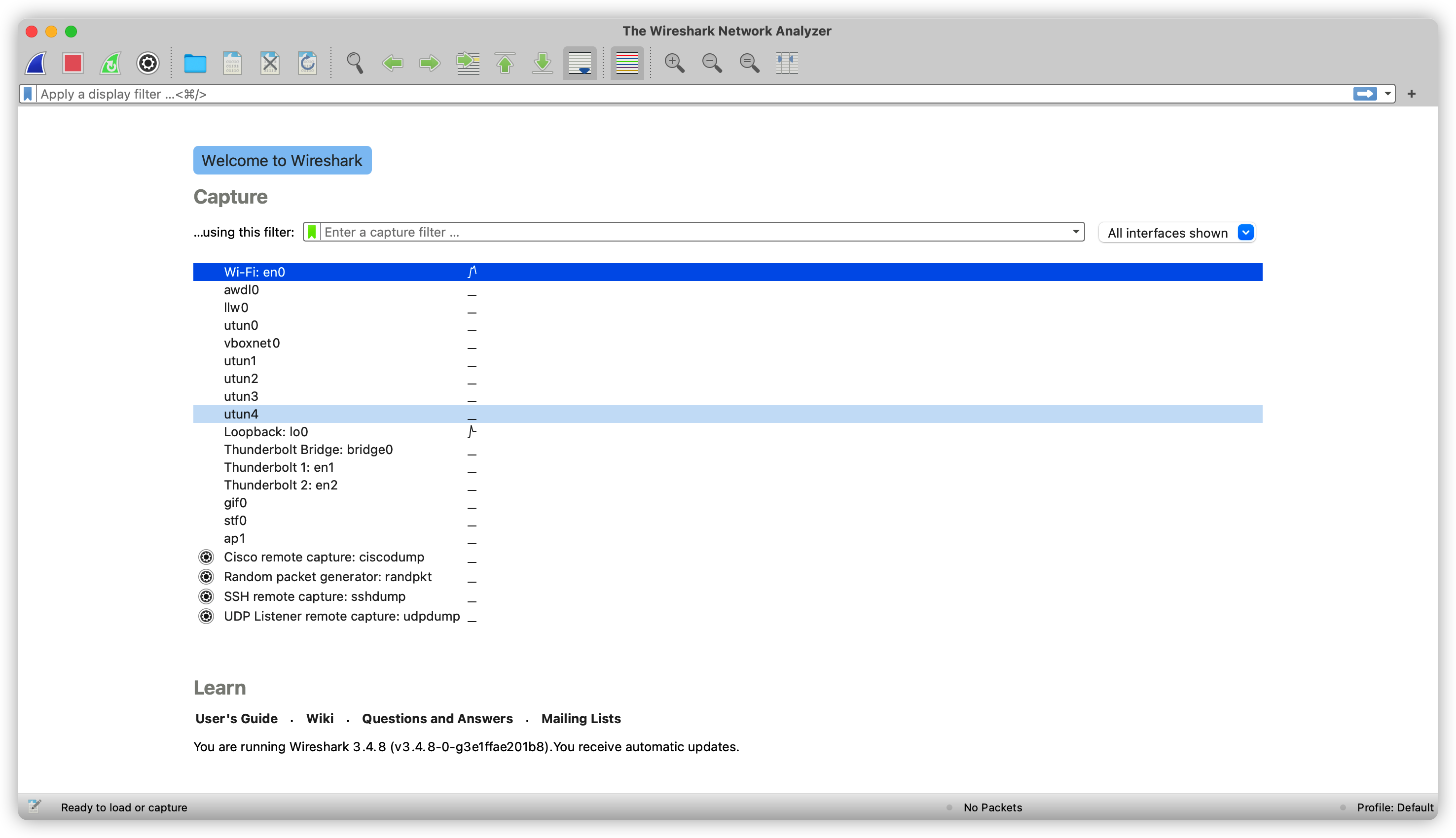Select the utun1 interface
The height and width of the screenshot is (838, 1456).
(728, 361)
